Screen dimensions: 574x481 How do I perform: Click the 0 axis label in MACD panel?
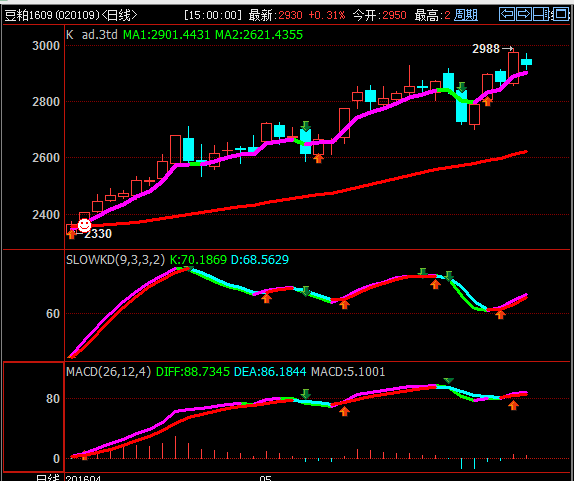click(x=56, y=458)
